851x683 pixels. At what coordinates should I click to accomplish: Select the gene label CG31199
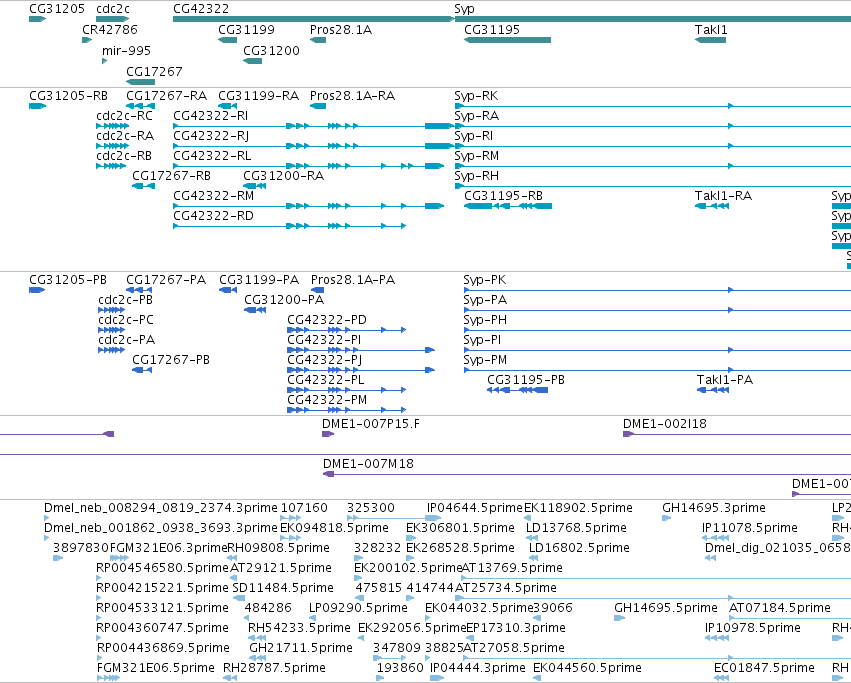click(x=246, y=30)
